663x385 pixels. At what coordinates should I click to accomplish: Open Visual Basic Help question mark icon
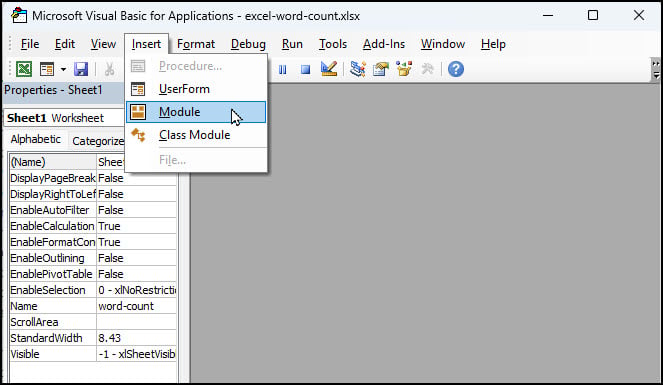tap(456, 69)
